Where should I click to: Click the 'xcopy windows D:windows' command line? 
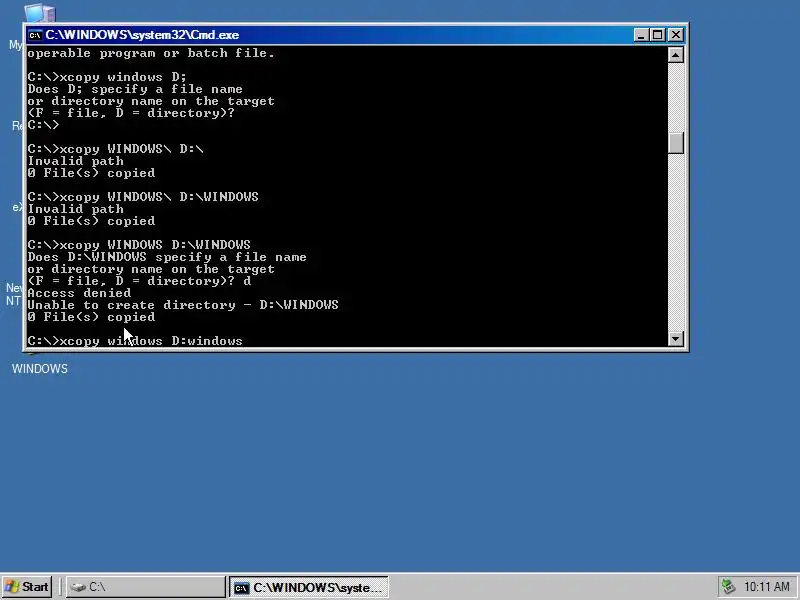coord(135,341)
